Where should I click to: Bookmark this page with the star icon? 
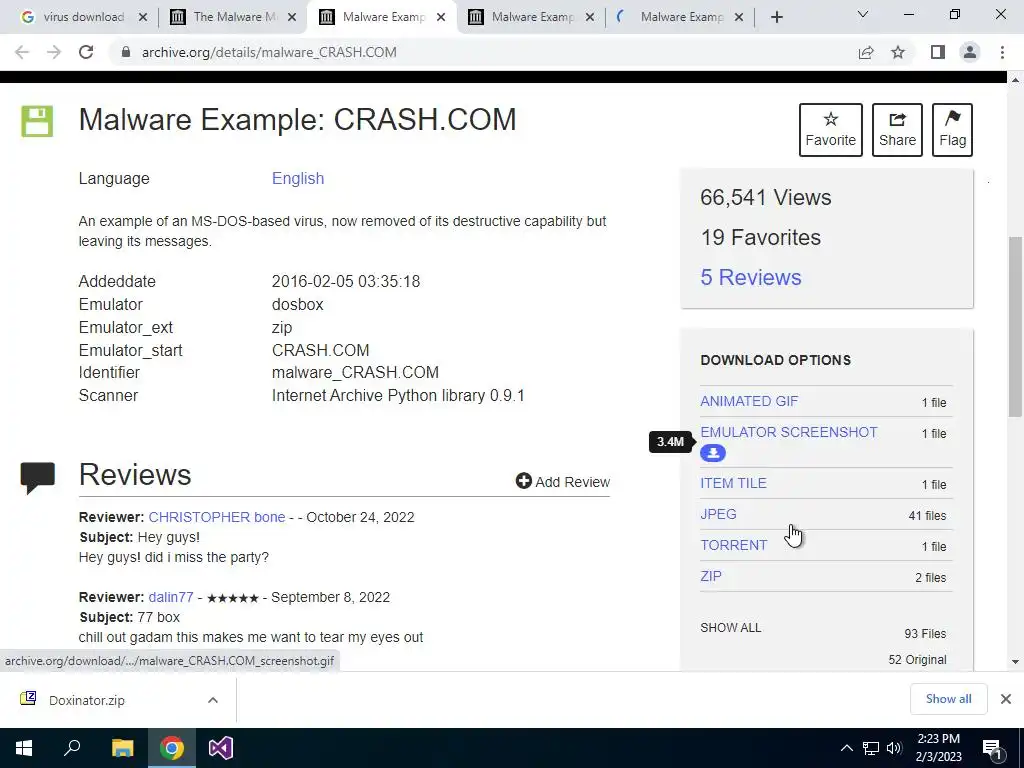(898, 52)
